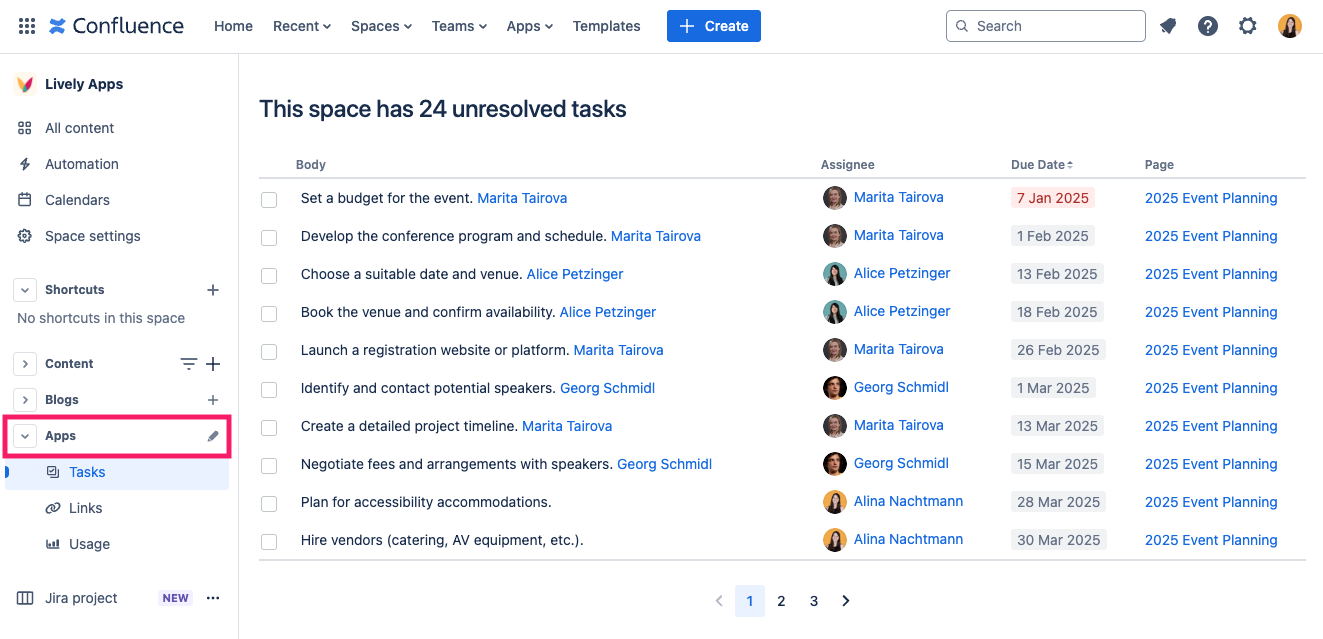The width and height of the screenshot is (1323, 639).
Task: Click the blue Create button
Action: click(713, 25)
